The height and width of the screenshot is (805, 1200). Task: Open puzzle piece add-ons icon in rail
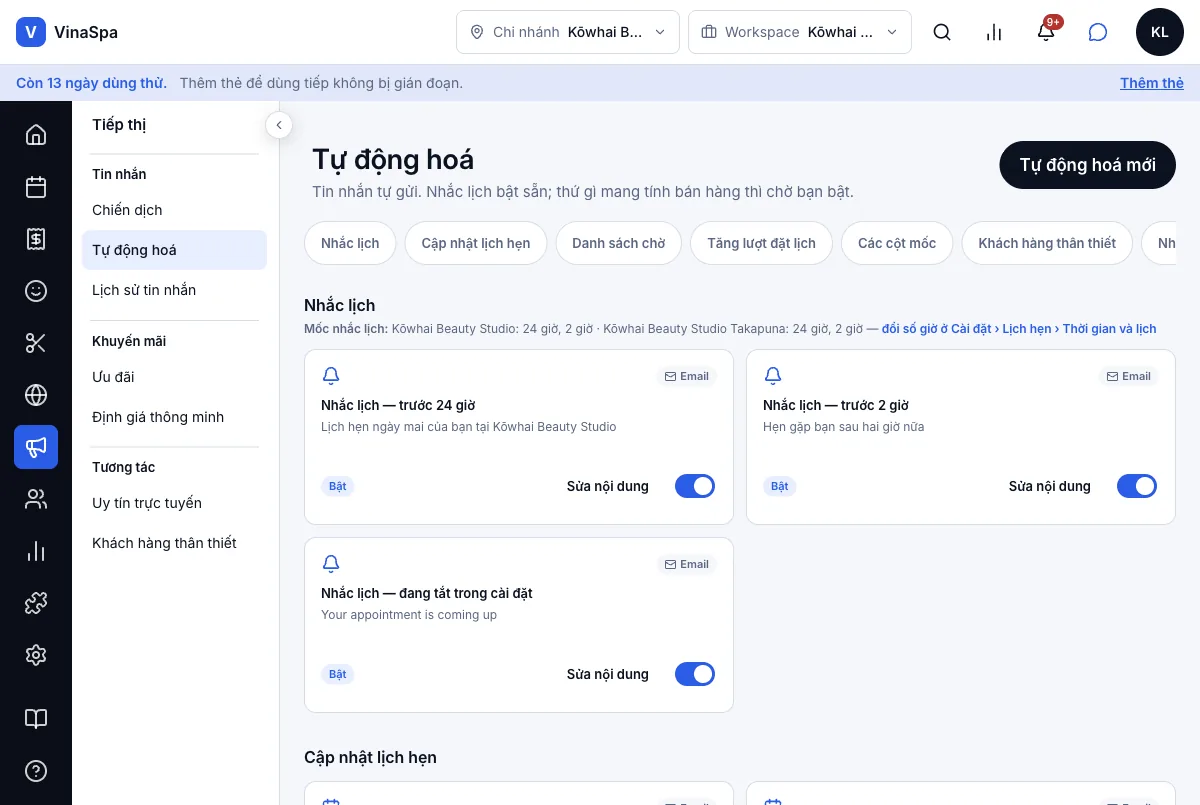pyautogui.click(x=36, y=603)
